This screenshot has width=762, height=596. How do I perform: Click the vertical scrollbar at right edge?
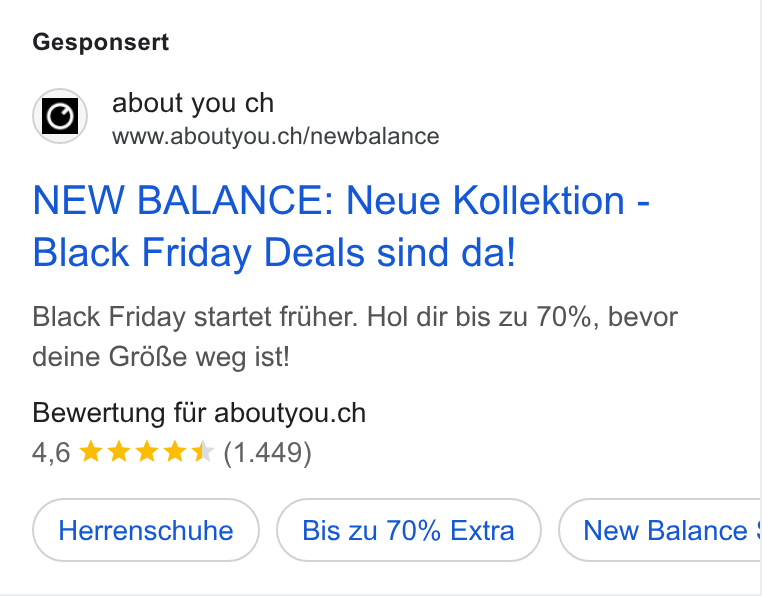[758, 297]
